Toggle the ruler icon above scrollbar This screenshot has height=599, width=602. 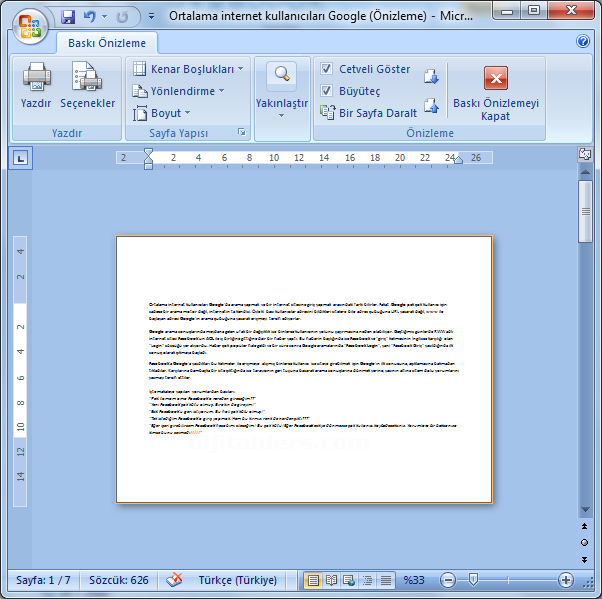point(585,154)
